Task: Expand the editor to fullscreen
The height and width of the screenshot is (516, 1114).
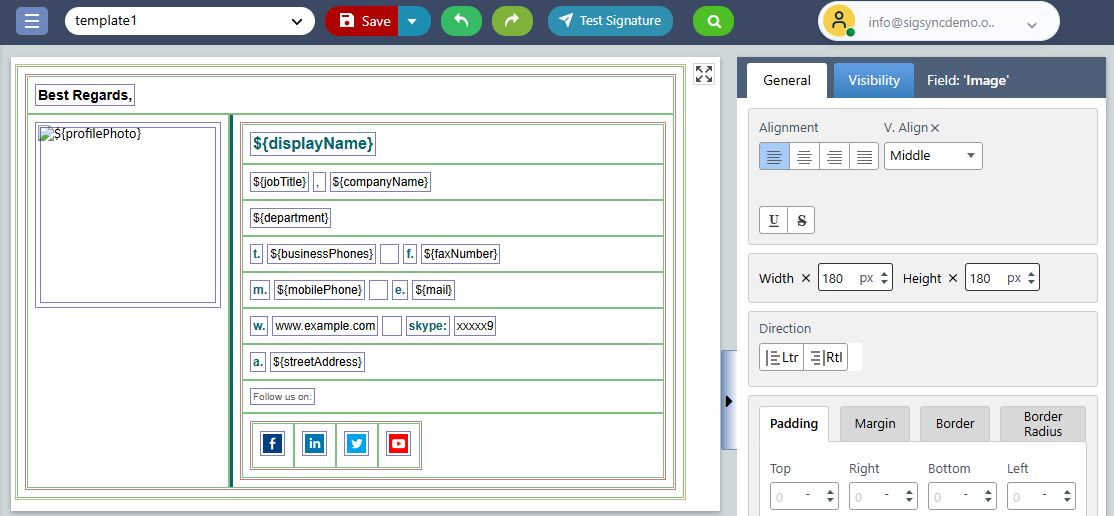Action: tap(704, 74)
